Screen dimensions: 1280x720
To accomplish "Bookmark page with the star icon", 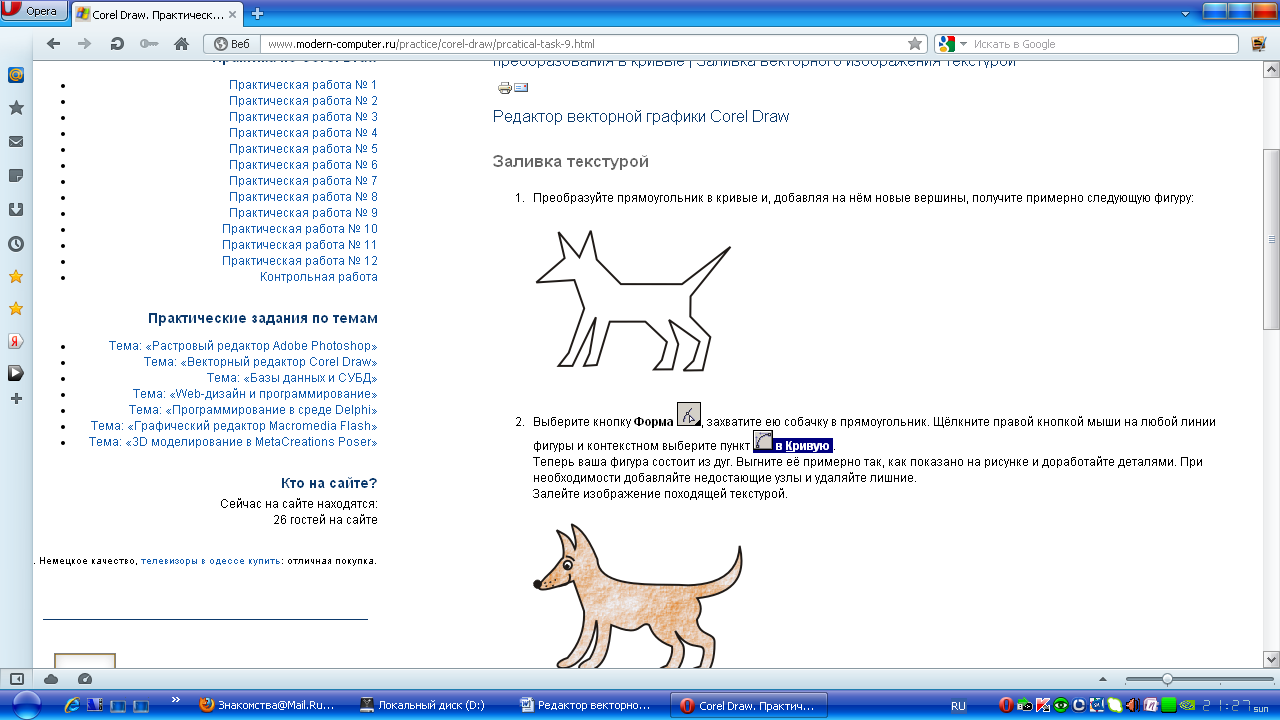I will tap(914, 44).
